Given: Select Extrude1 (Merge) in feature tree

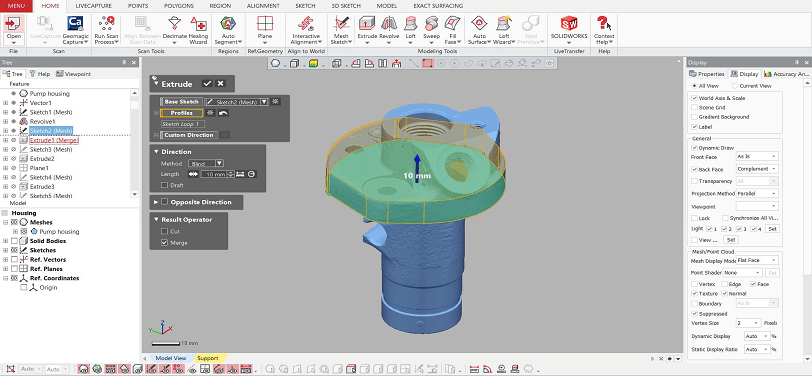Looking at the screenshot, I should (x=53, y=140).
